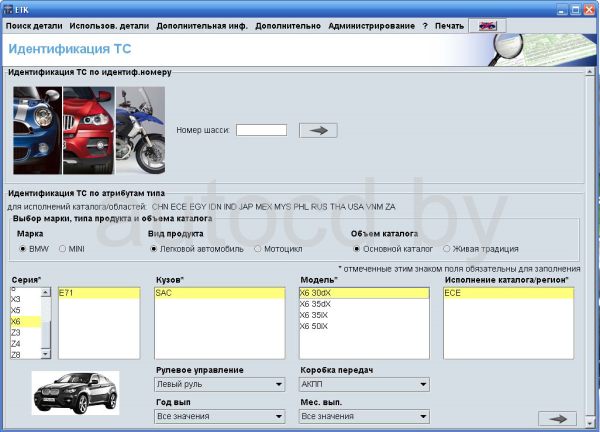The image size is (600, 432).
Task: Select the BMW brand radio button
Action: (x=23, y=249)
